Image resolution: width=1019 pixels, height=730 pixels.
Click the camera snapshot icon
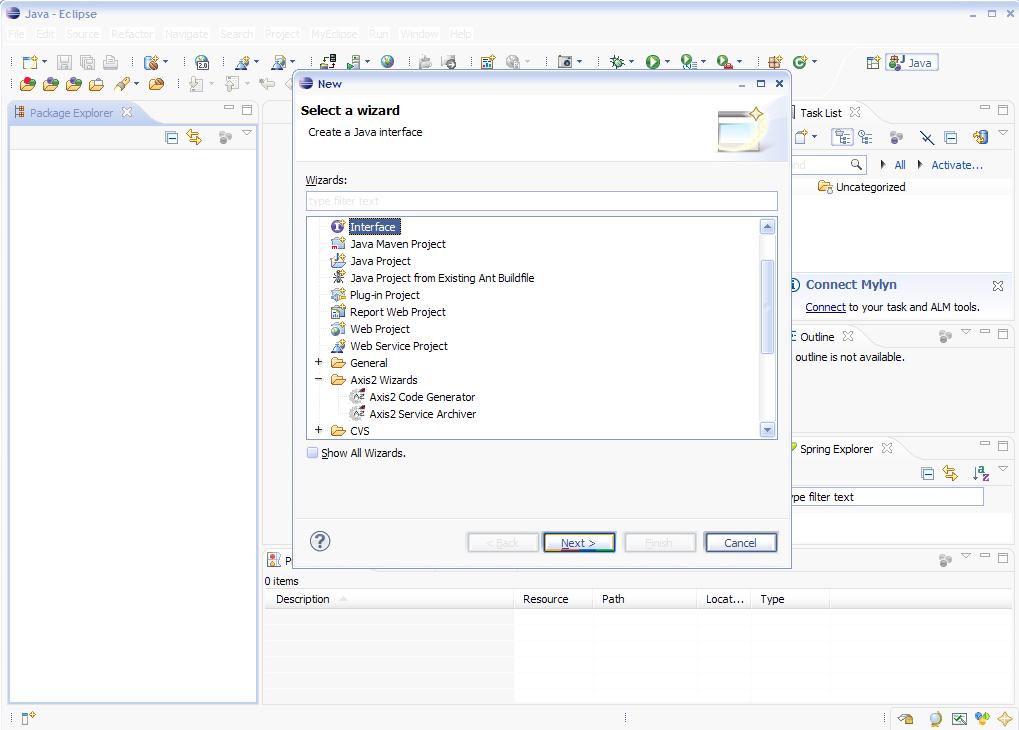[565, 62]
